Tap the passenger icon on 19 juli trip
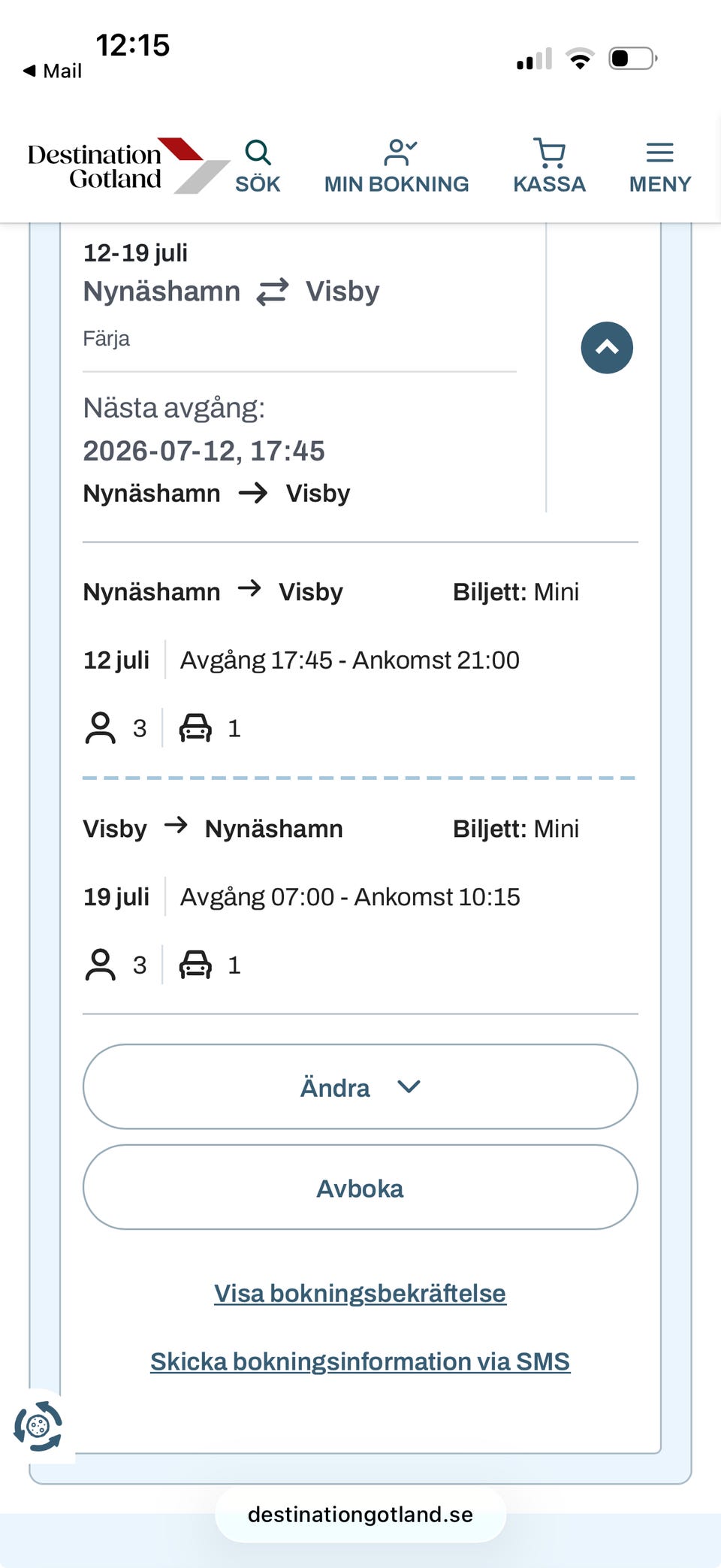This screenshot has width=721, height=1568. [100, 965]
